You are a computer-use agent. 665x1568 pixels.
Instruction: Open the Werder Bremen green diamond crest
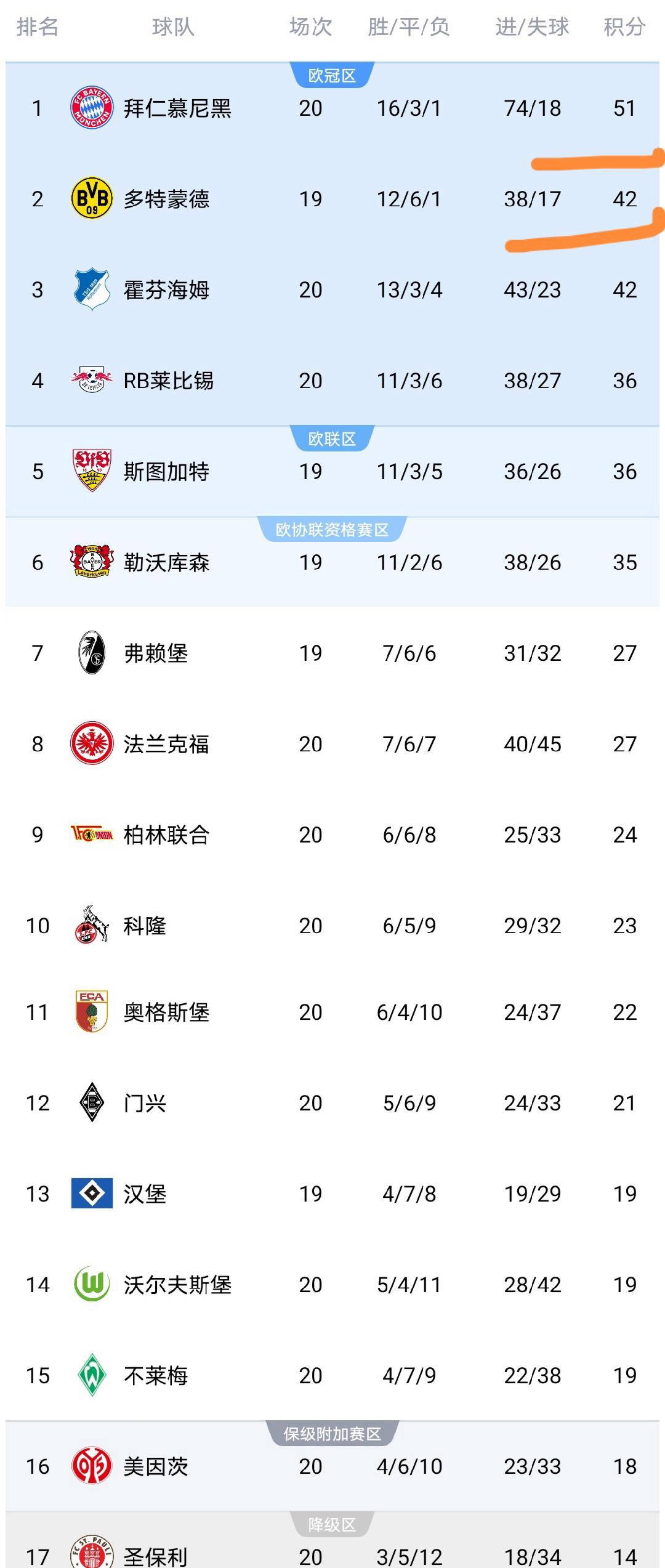[x=92, y=1375]
